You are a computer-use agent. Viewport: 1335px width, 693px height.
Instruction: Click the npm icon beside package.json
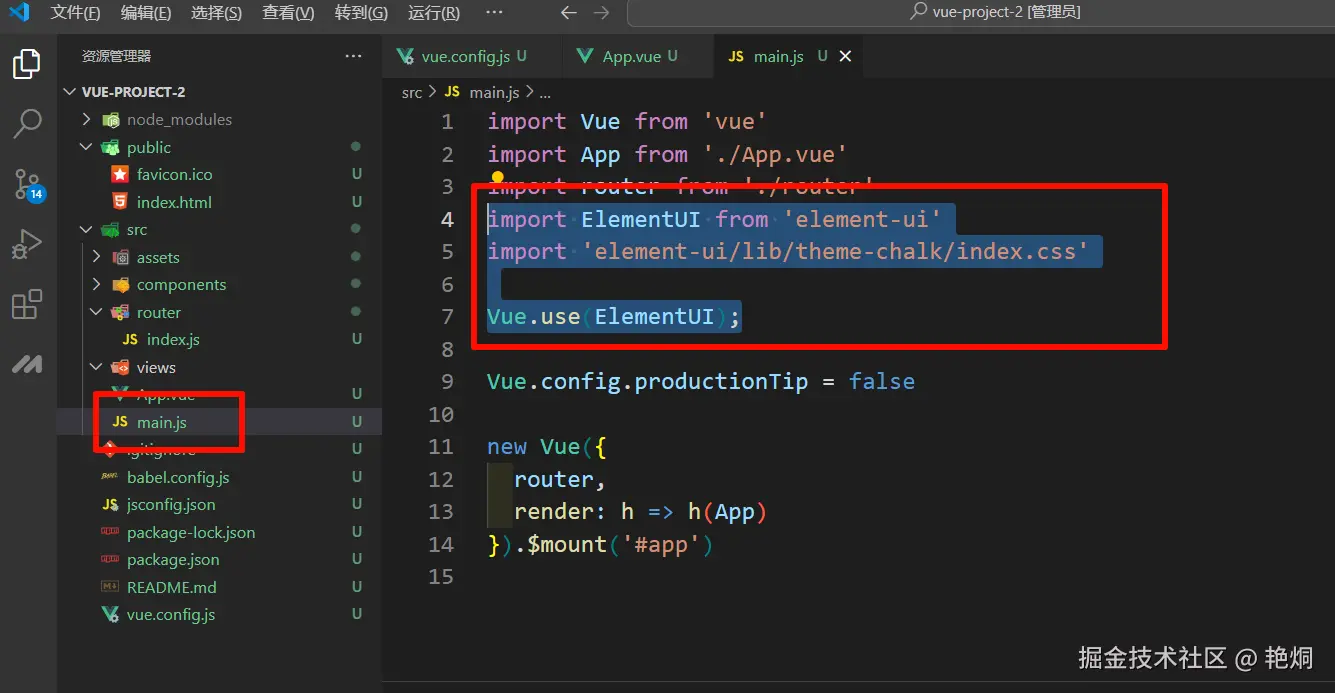pyautogui.click(x=110, y=560)
